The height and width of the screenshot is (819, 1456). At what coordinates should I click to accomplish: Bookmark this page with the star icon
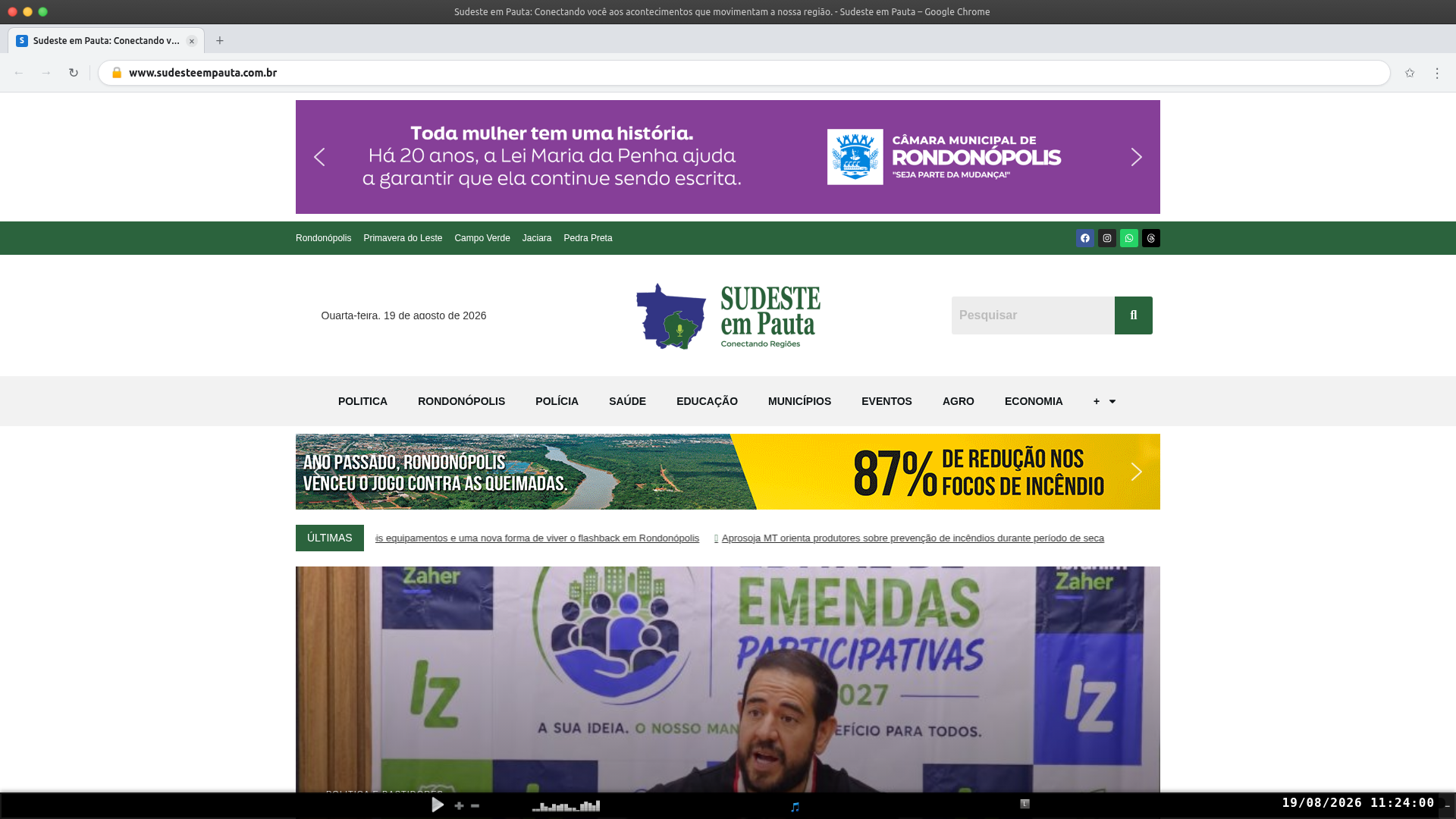click(x=1410, y=73)
